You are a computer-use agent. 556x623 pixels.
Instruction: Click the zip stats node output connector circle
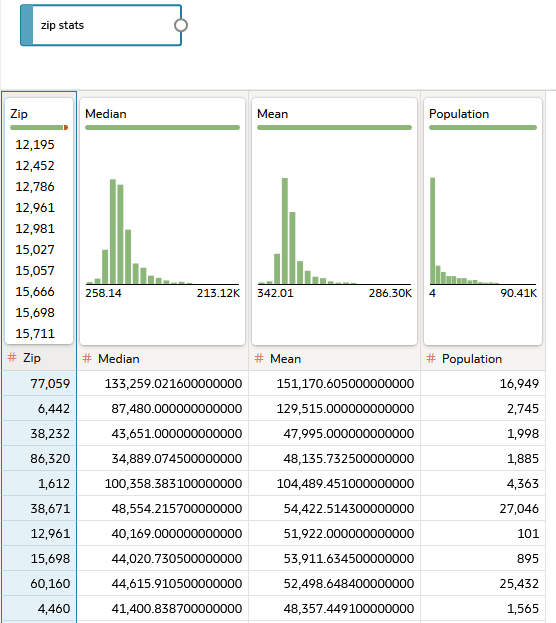tap(181, 25)
